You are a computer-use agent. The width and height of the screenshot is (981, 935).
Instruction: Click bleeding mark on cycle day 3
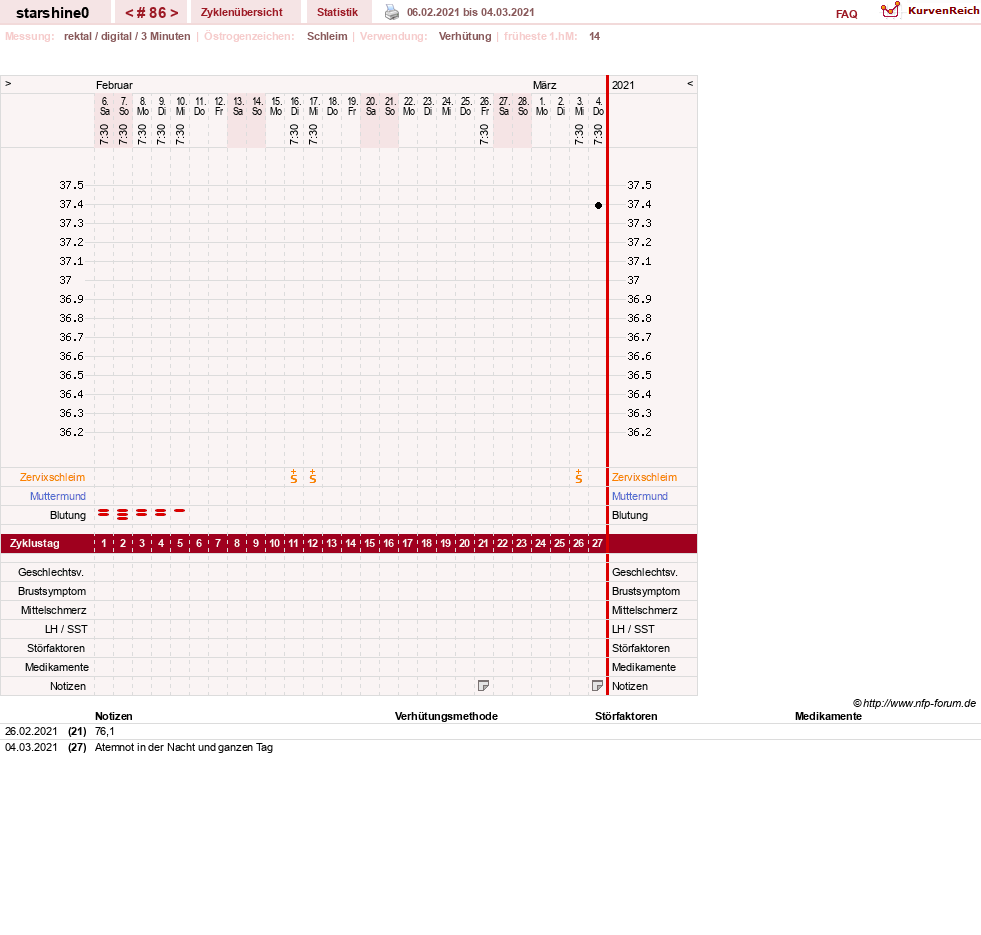pos(142,513)
